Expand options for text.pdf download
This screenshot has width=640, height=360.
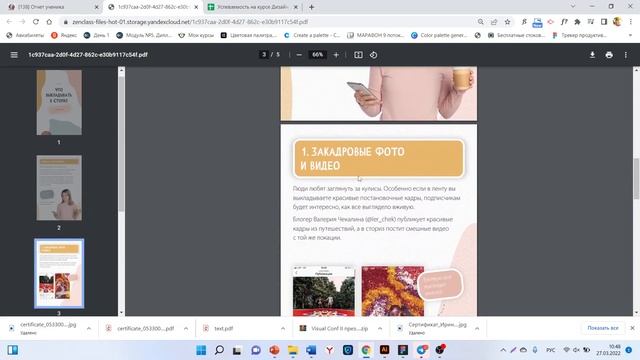(283, 328)
